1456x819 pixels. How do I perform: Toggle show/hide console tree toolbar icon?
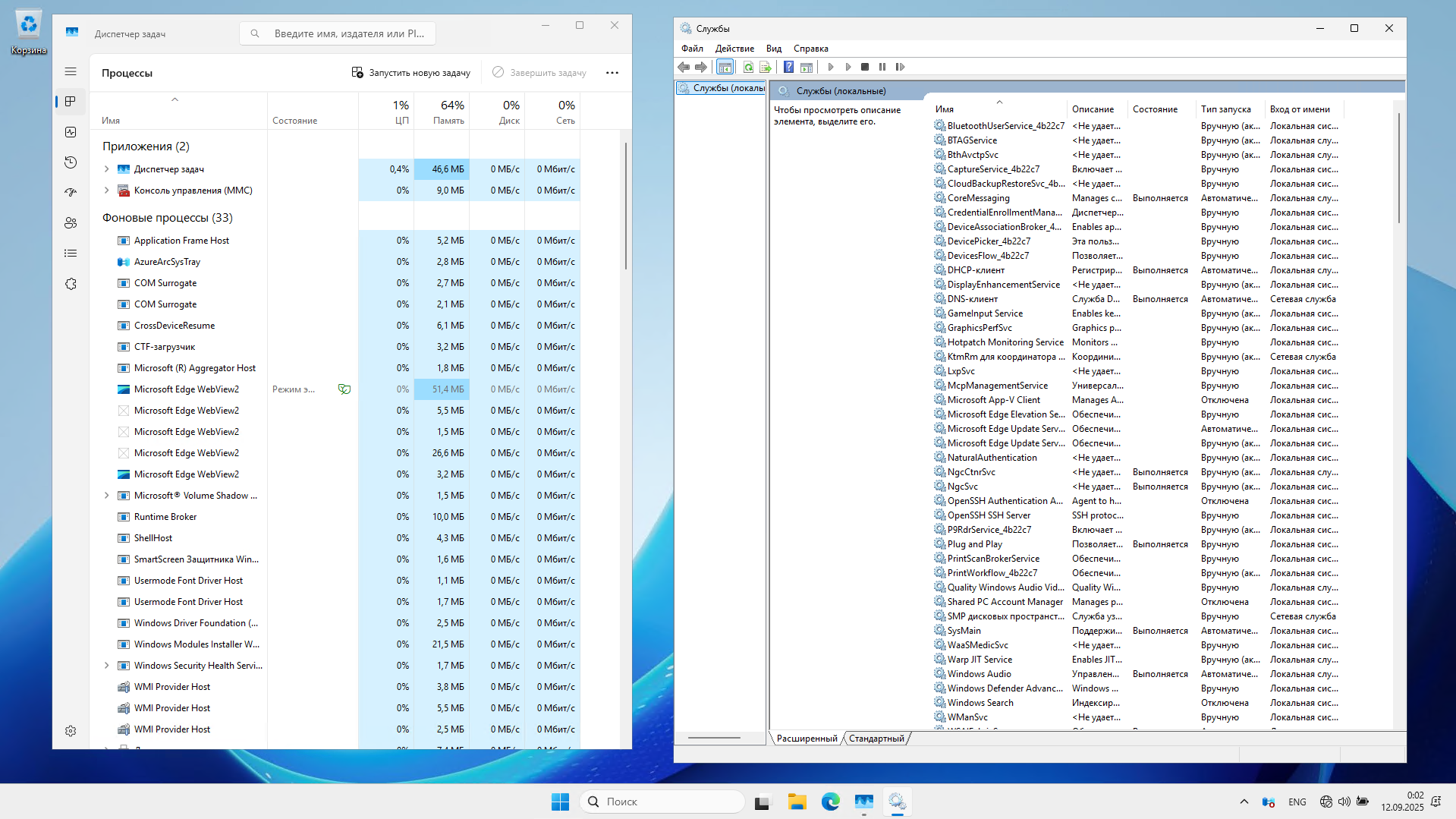click(x=725, y=67)
